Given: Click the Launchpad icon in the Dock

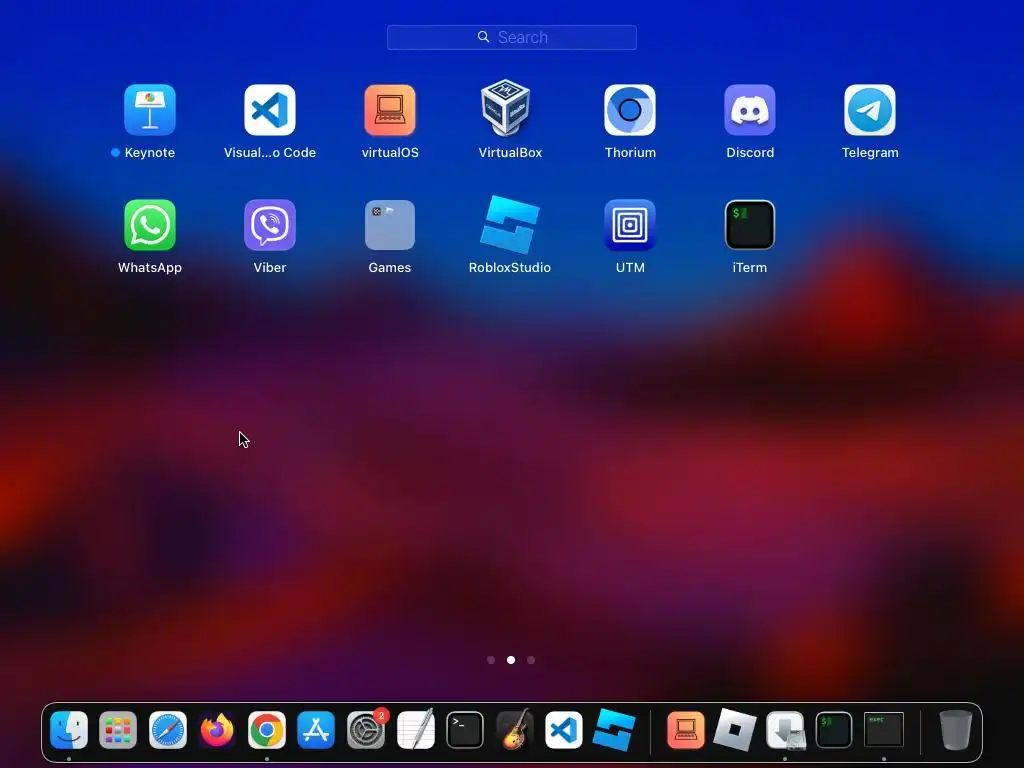Looking at the screenshot, I should pyautogui.click(x=118, y=729).
